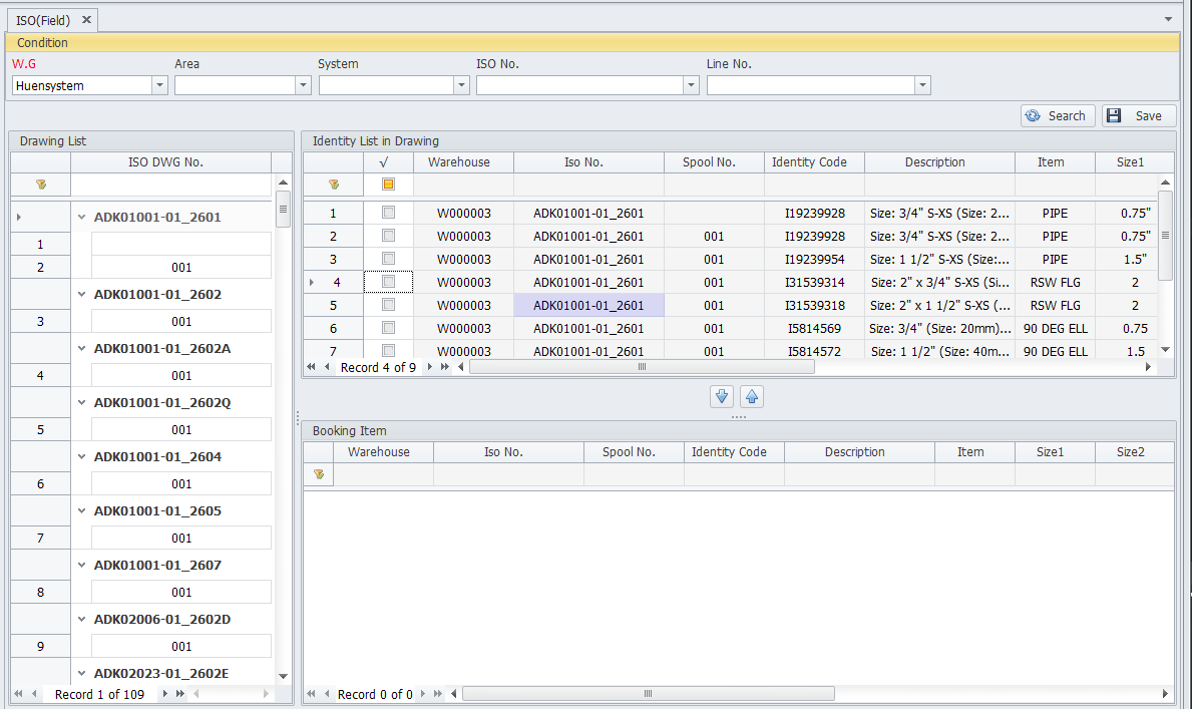Open the W.G Huensystem dropdown

click(160, 86)
